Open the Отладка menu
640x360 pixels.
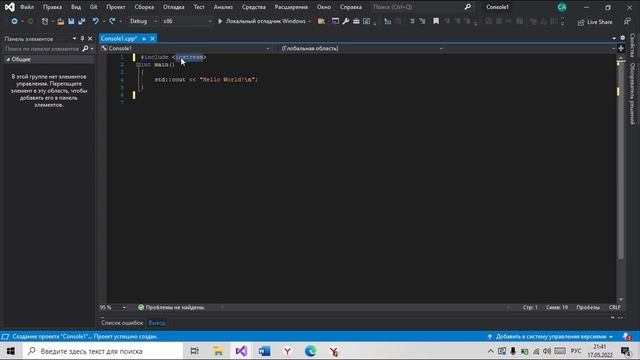pos(173,7)
